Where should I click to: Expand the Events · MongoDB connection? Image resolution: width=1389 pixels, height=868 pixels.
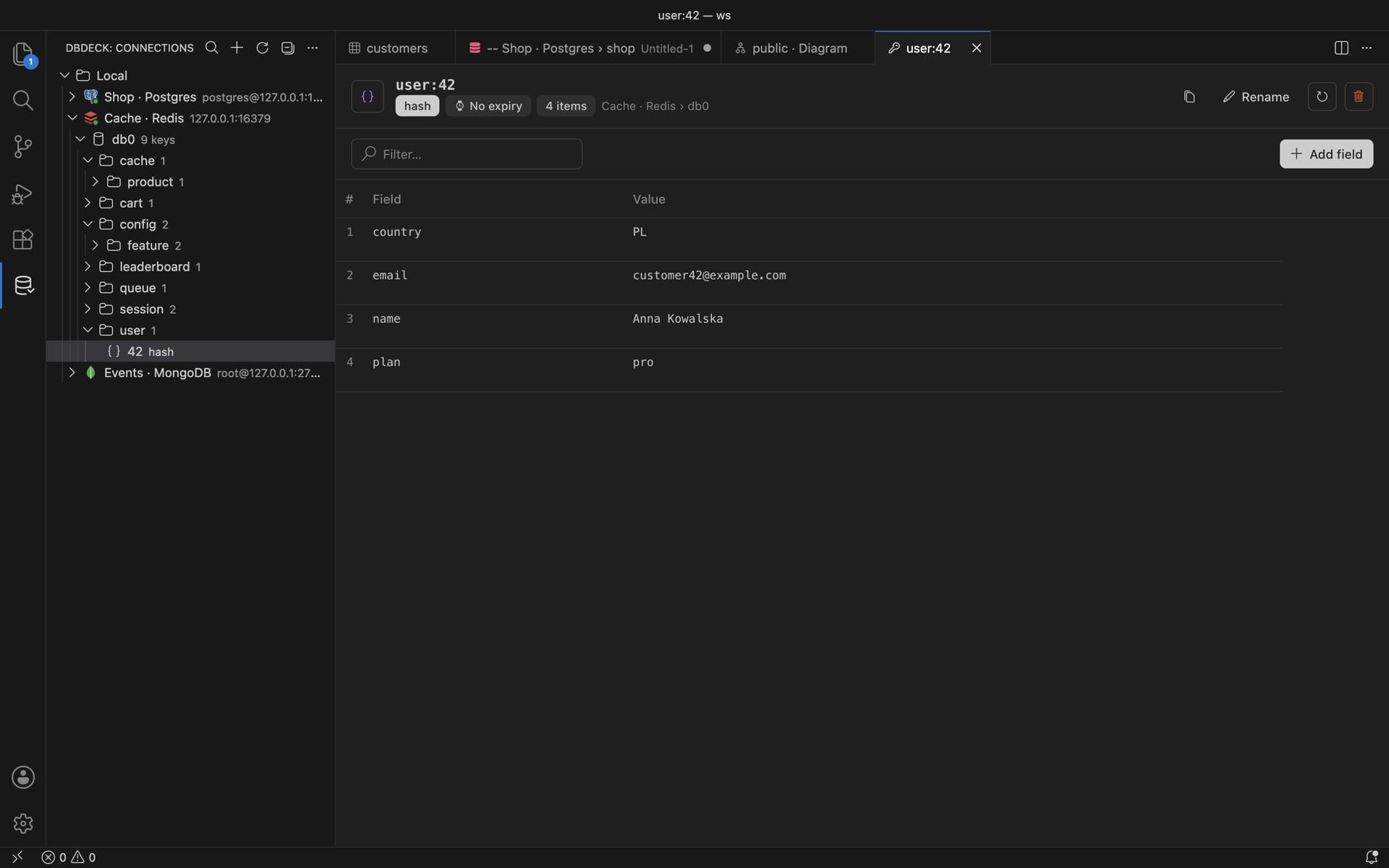point(72,373)
